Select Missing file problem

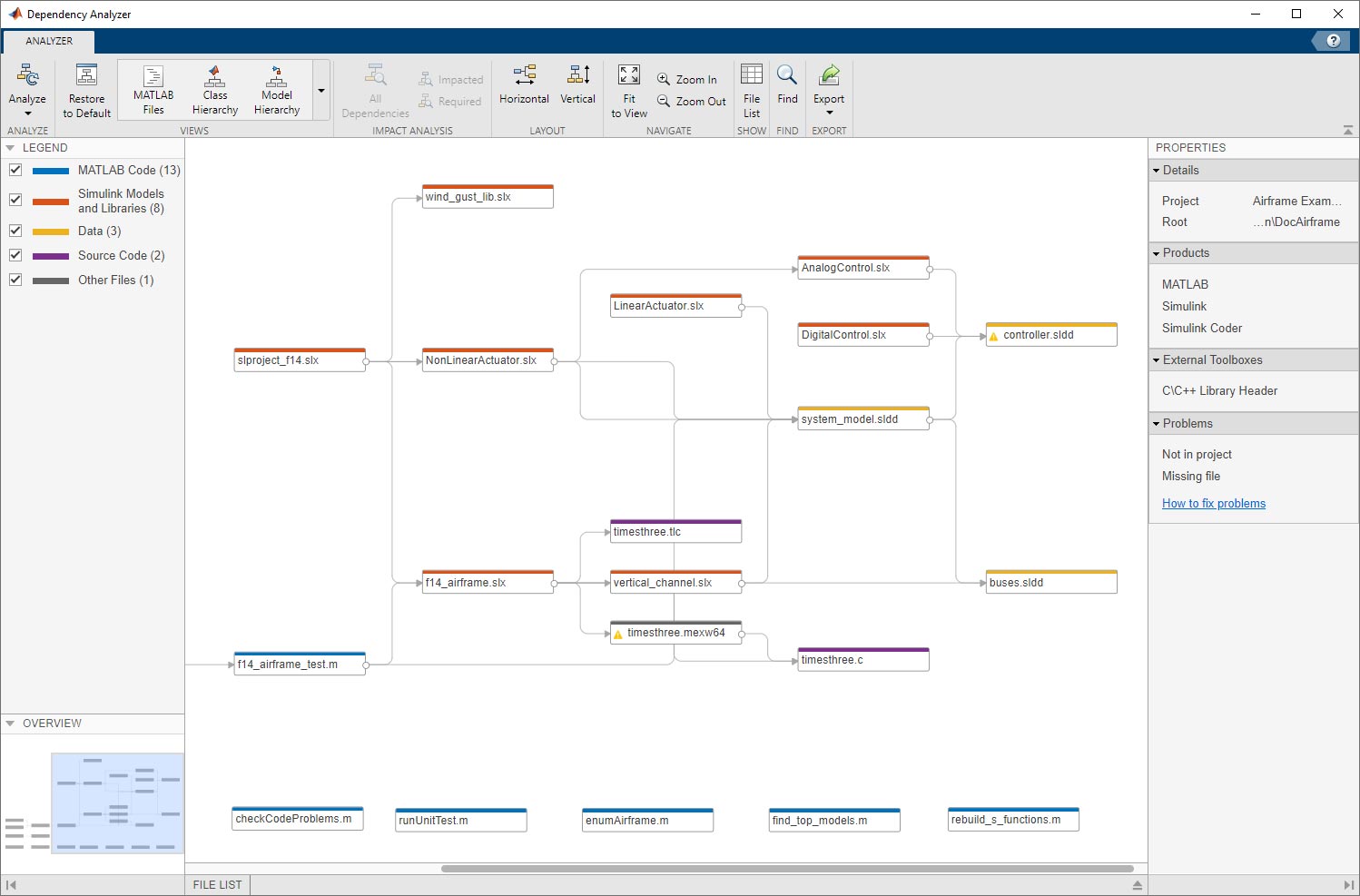[1191, 477]
